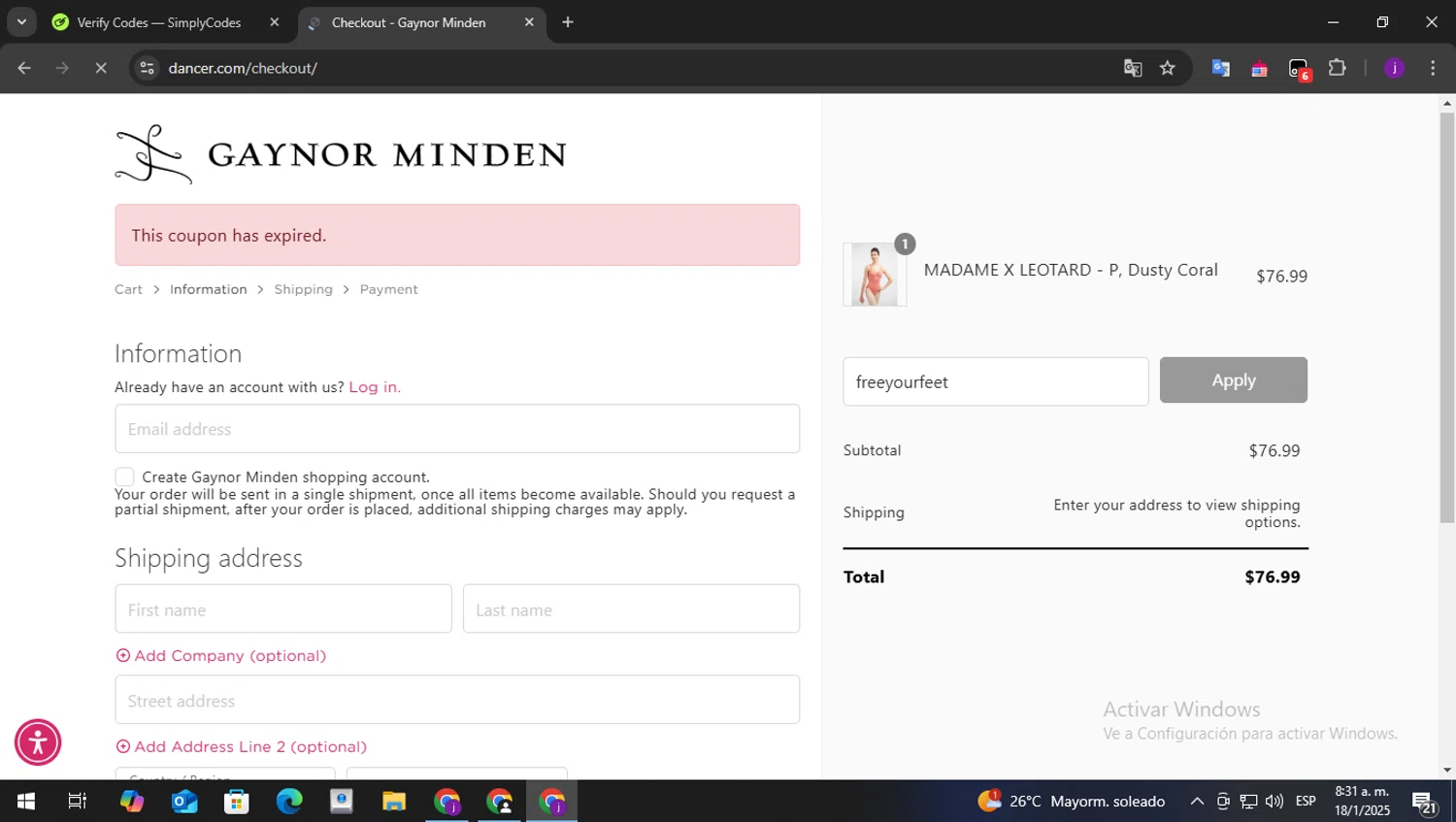The image size is (1456, 822).
Task: Focus the First name field
Action: [x=283, y=608]
